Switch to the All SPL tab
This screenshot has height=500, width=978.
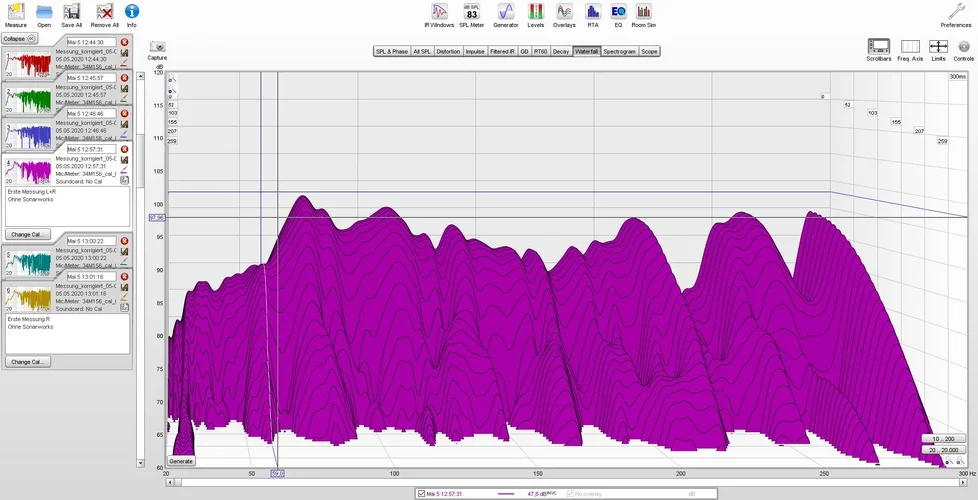pos(422,51)
